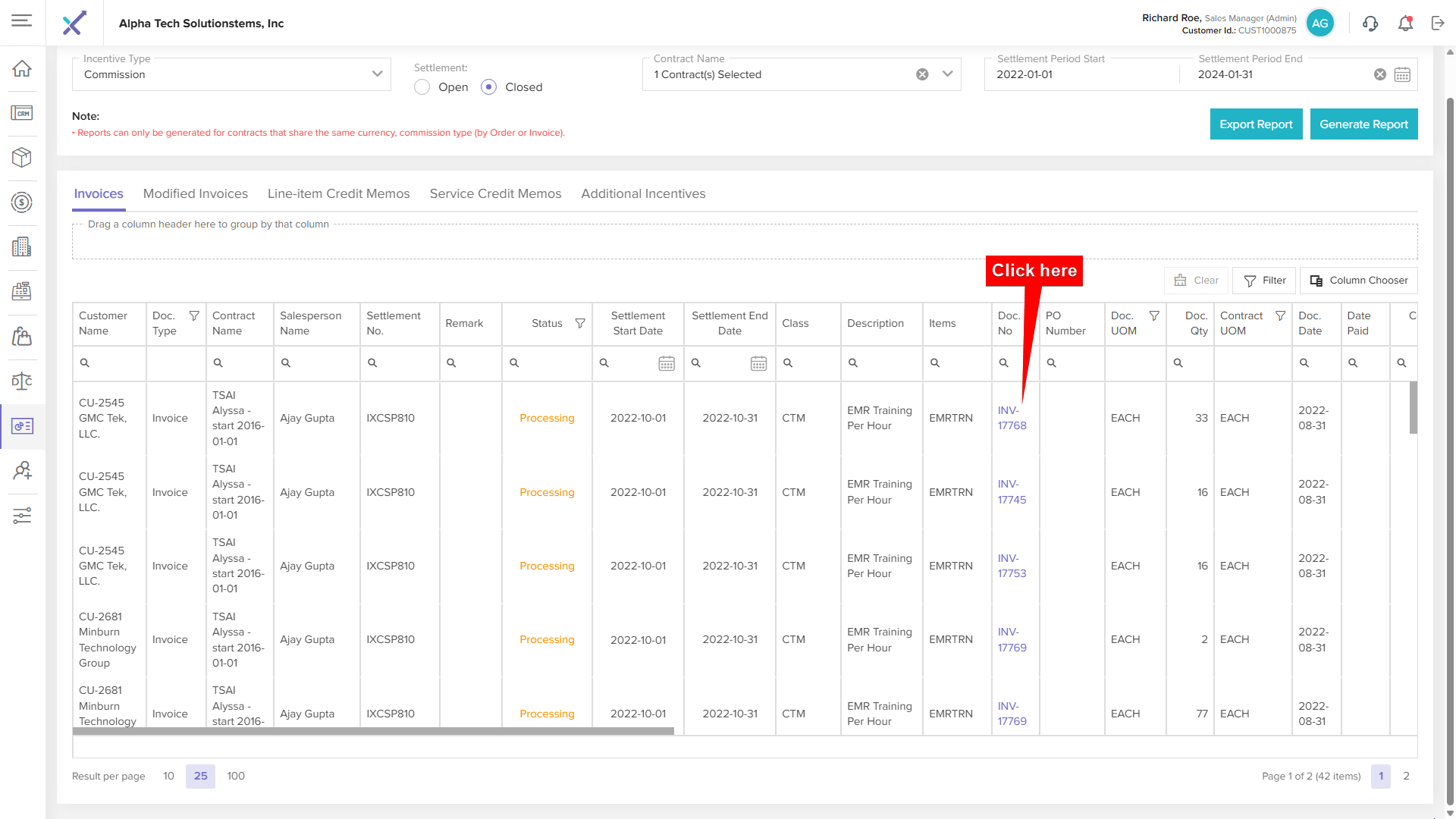Select the Open settlement radio button
The height and width of the screenshot is (819, 1456).
point(422,87)
